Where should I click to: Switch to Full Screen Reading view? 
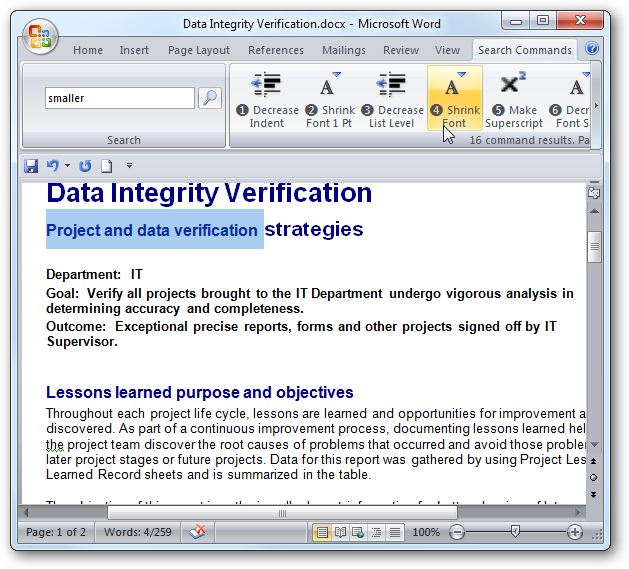point(340,532)
